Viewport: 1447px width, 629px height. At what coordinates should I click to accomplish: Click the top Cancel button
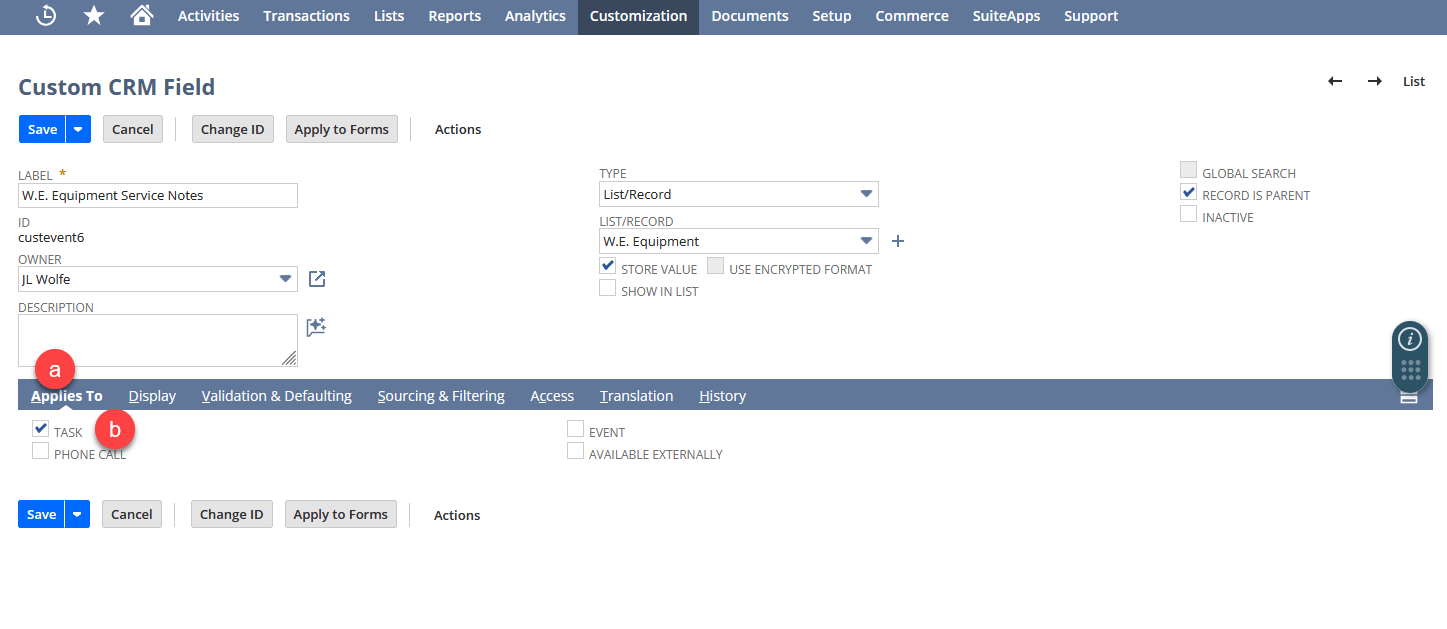[x=133, y=129]
